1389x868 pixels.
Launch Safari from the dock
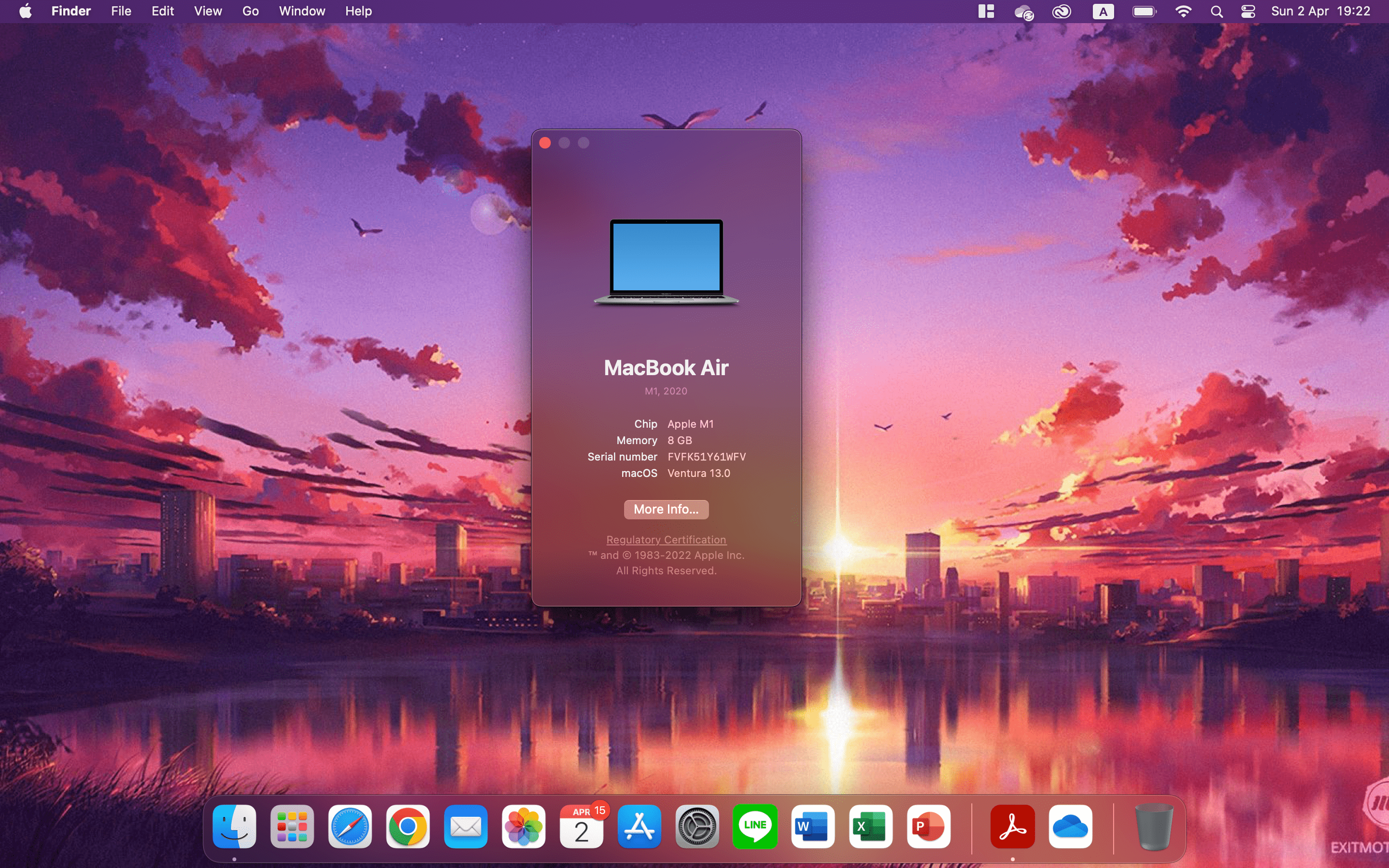350,827
